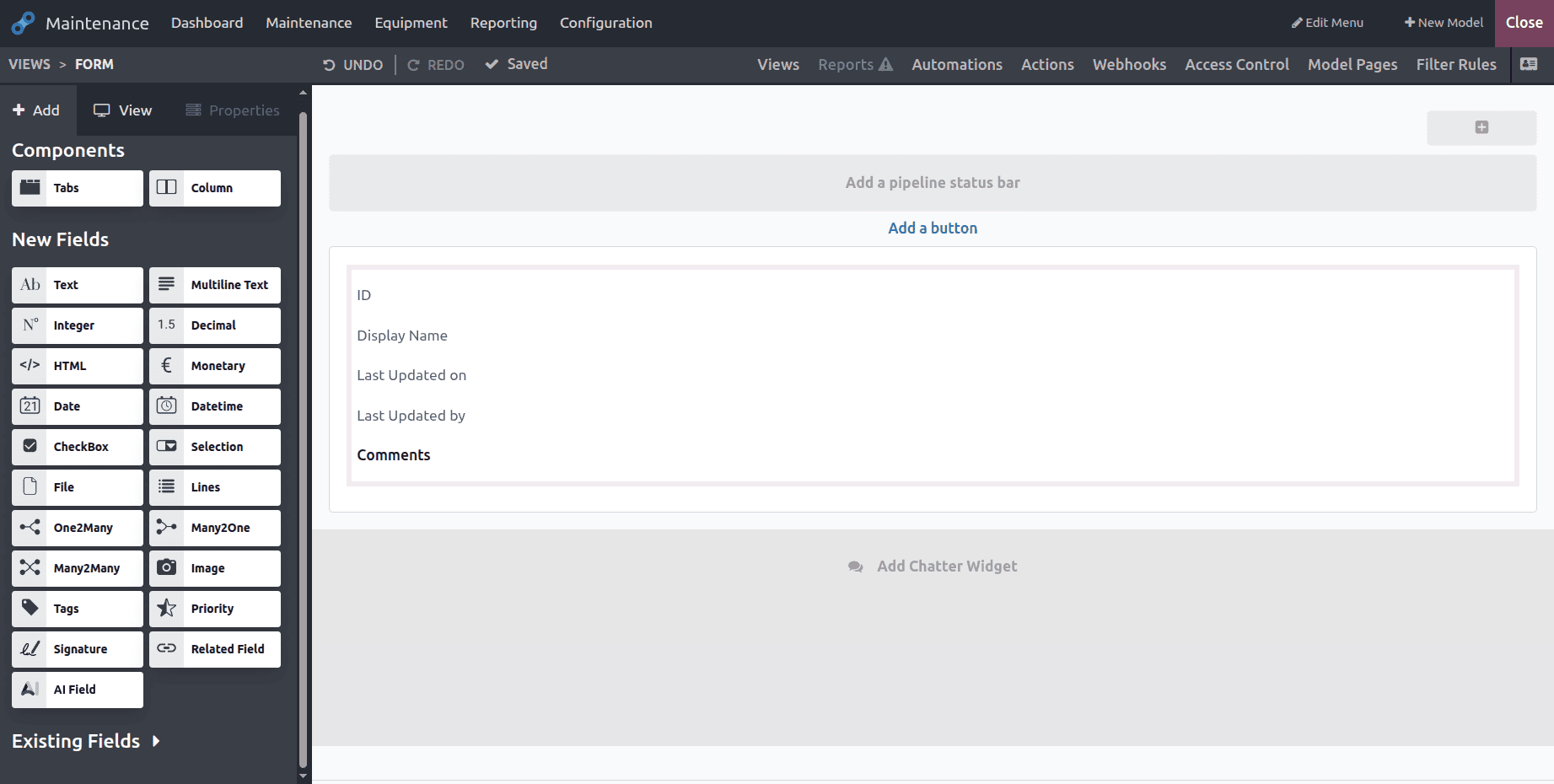Click the New Model button

[x=1444, y=23]
